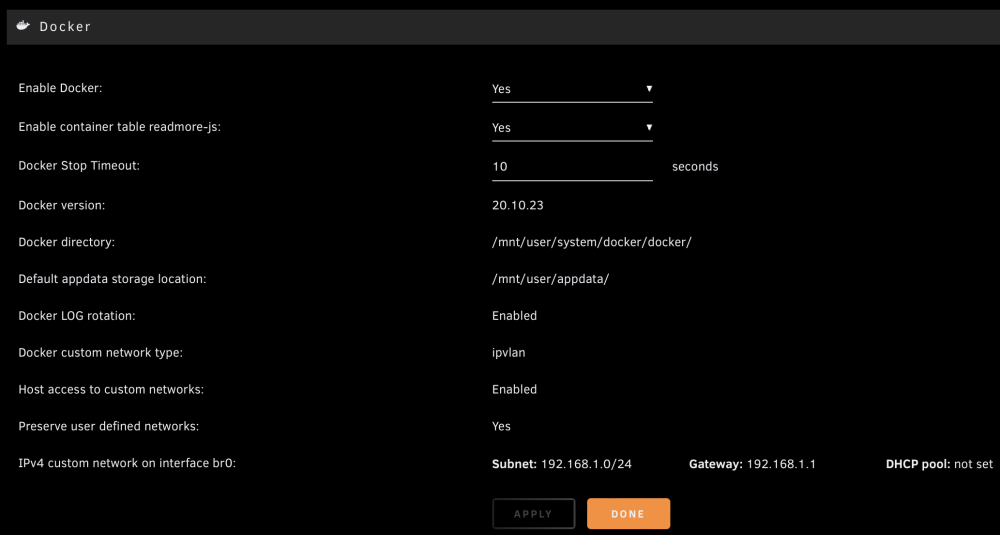
Task: Click the greyed-out Apply button
Action: point(533,514)
